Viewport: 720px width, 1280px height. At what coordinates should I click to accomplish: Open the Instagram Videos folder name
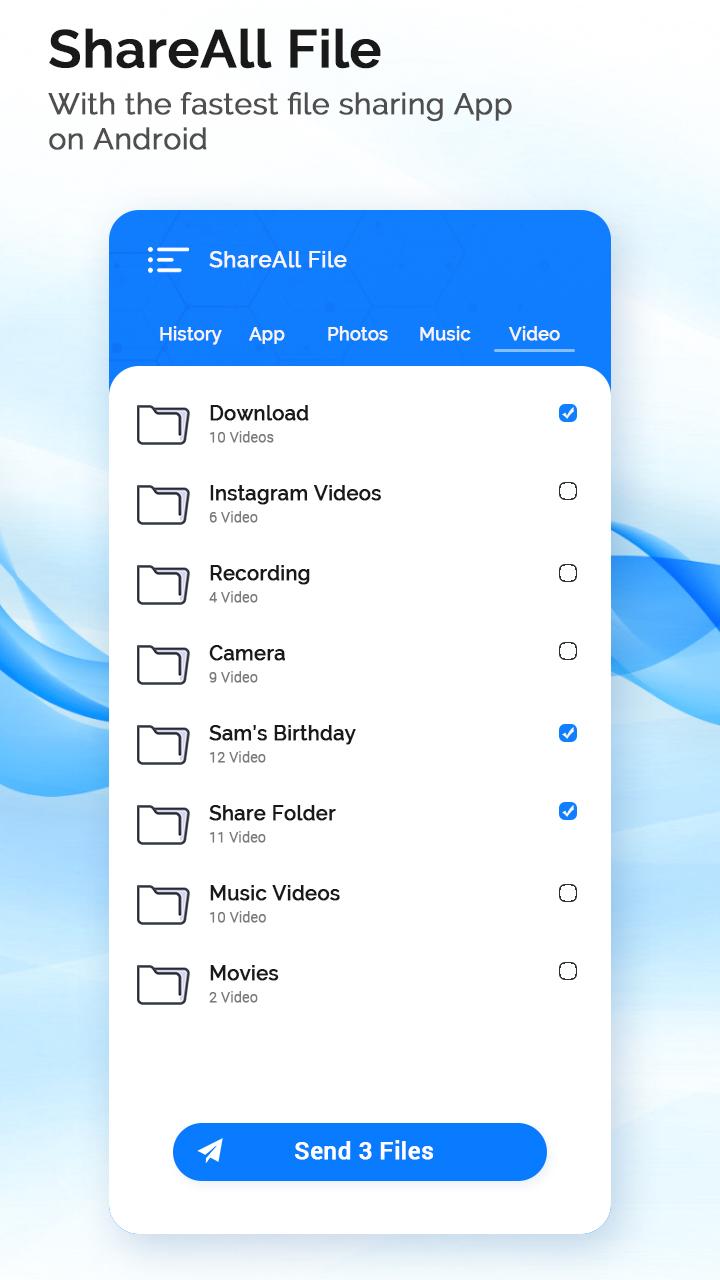(x=295, y=493)
